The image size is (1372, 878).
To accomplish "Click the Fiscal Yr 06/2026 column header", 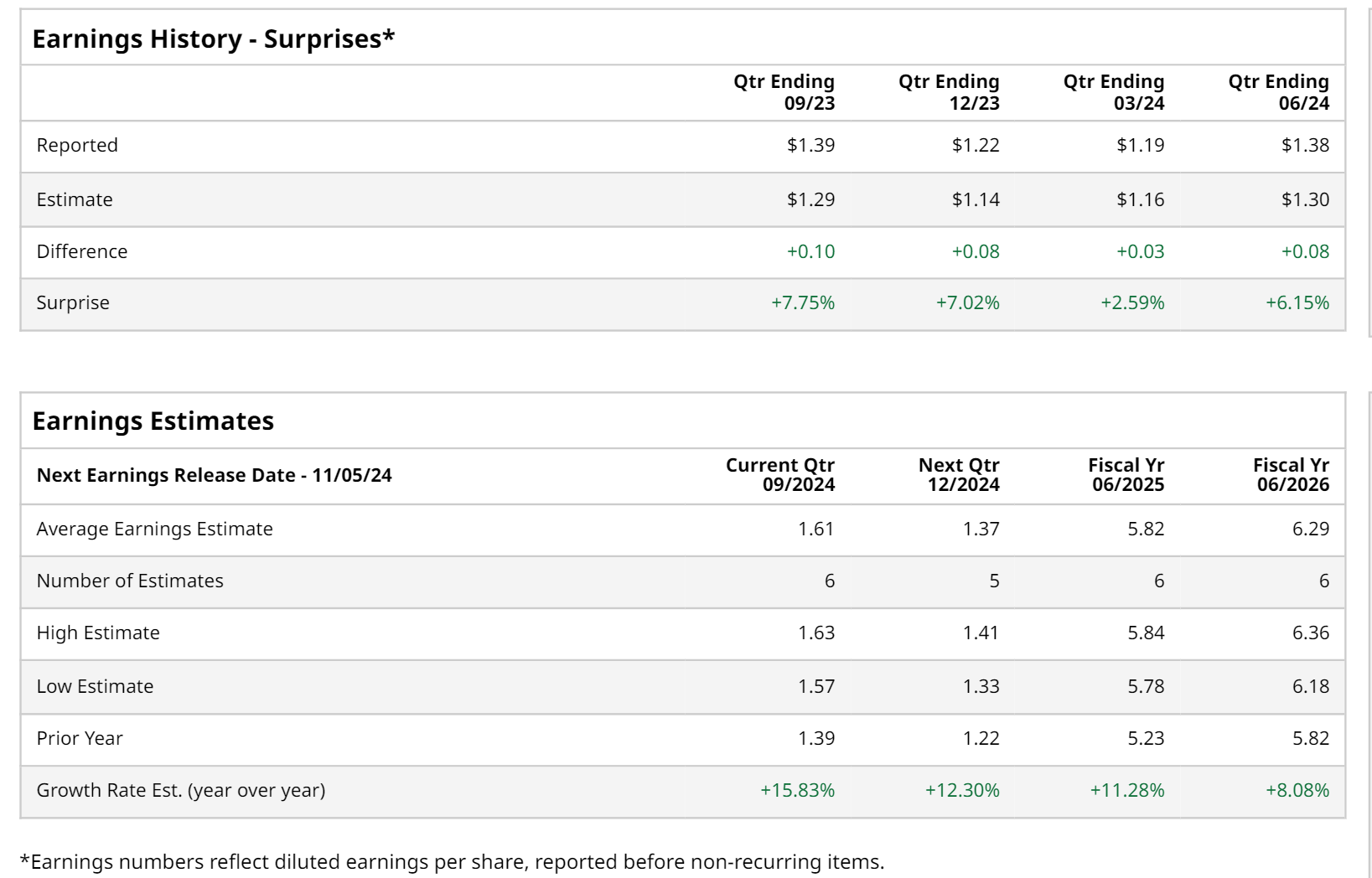I will point(1291,475).
